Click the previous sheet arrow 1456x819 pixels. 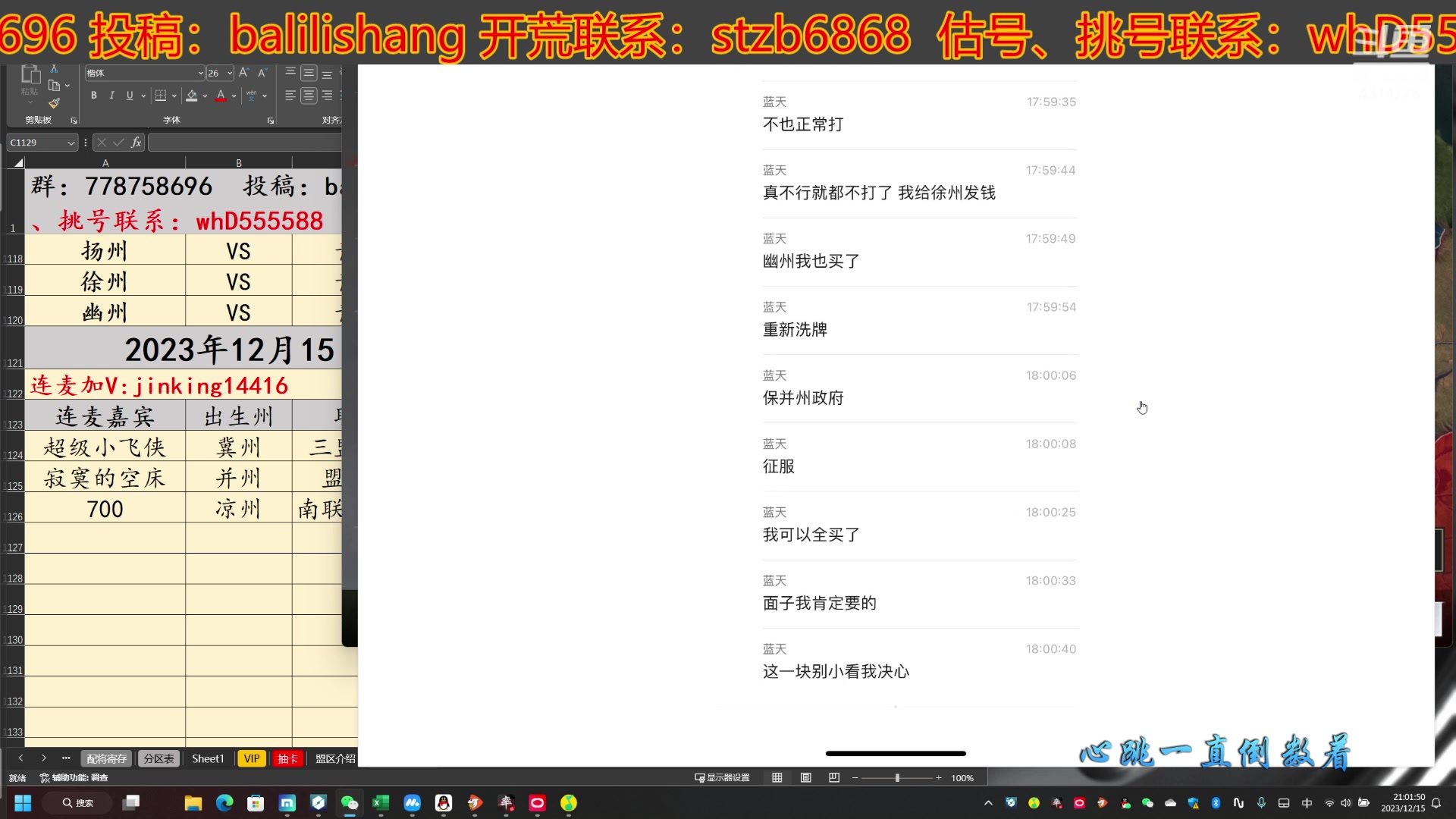click(x=20, y=758)
